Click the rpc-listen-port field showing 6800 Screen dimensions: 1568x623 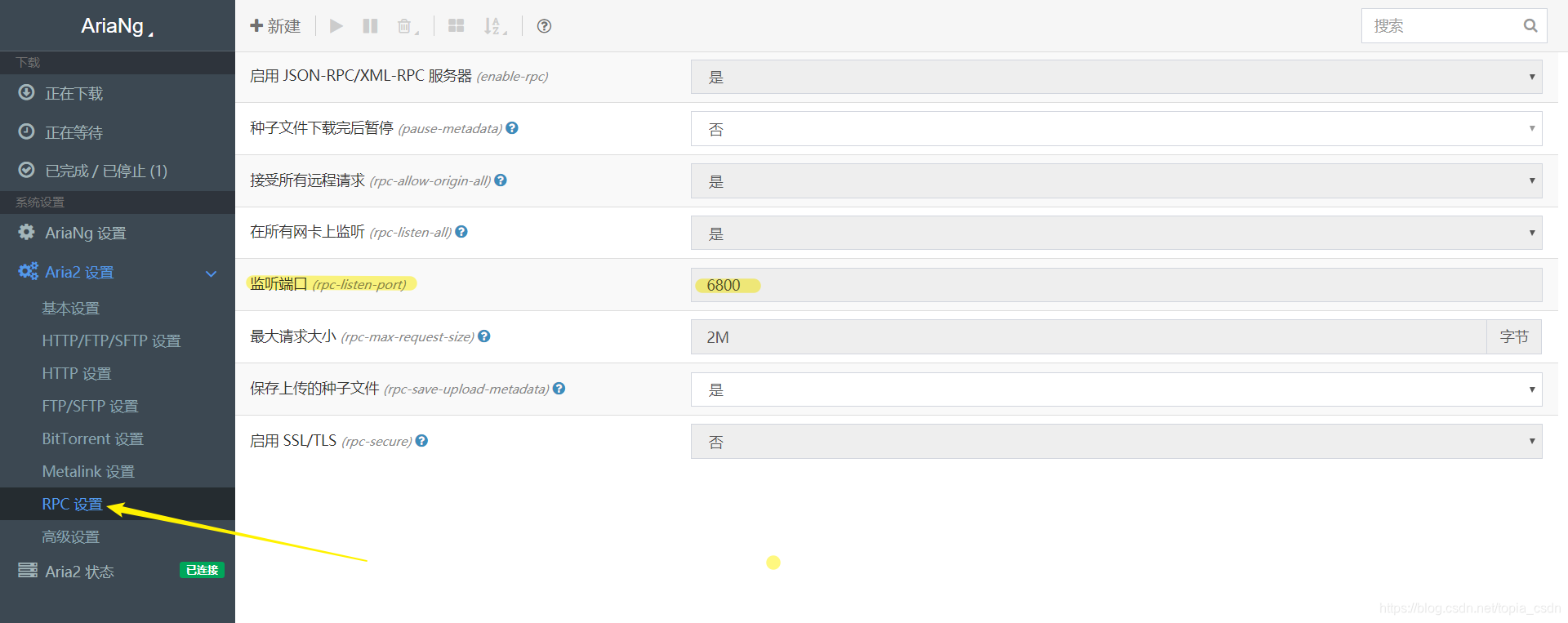click(1116, 285)
